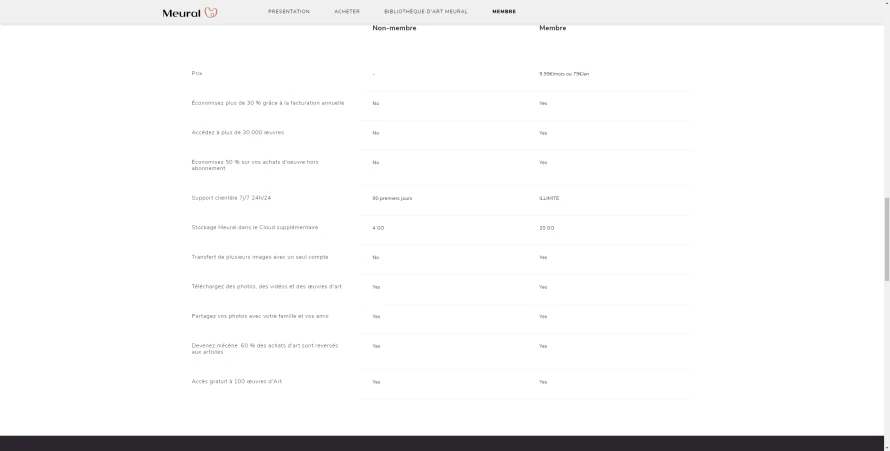
Task: Click the Partagez vos photos row label
Action: (x=260, y=316)
